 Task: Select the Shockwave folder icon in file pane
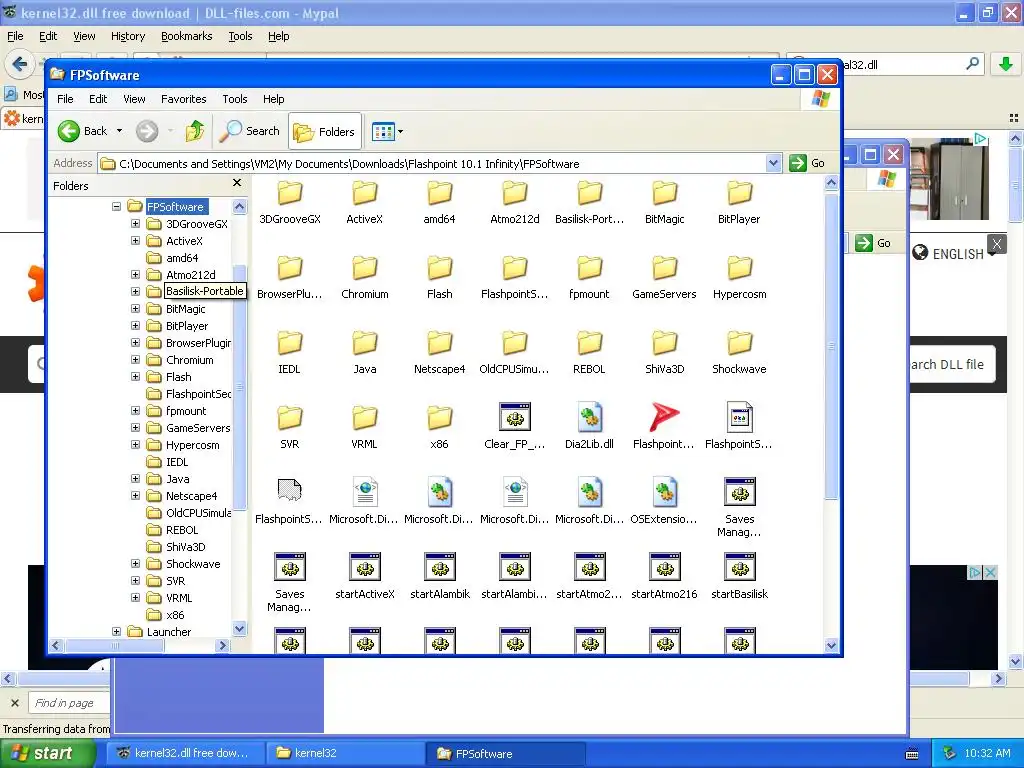coord(739,344)
